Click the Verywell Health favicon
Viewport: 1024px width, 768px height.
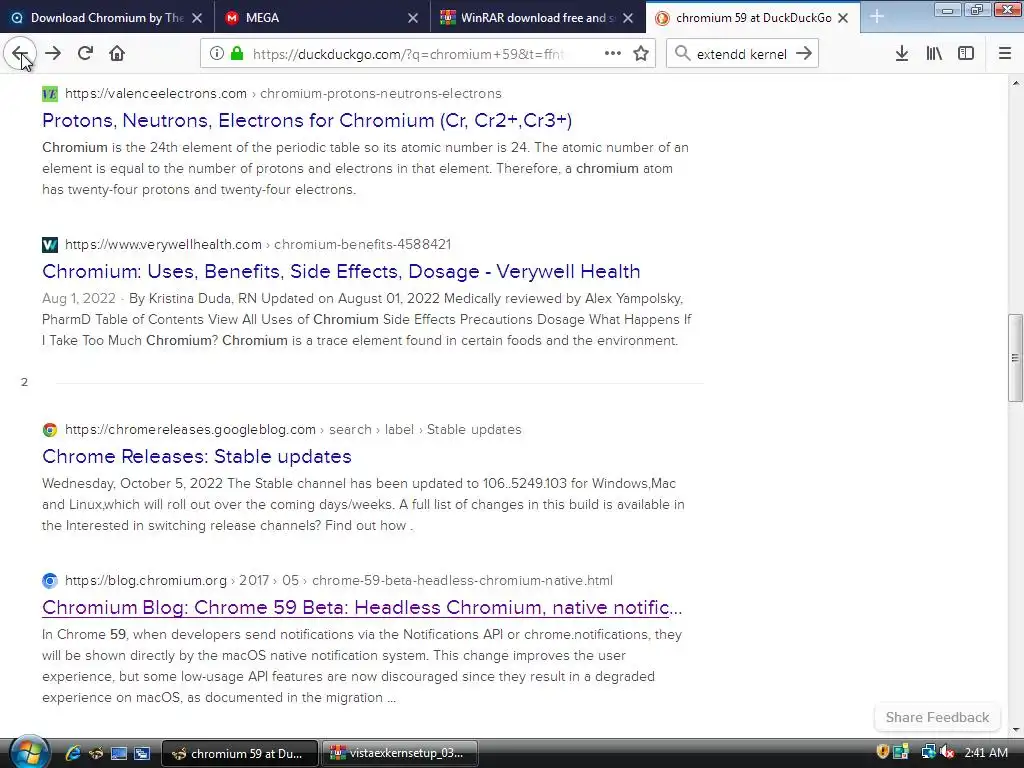tap(50, 245)
